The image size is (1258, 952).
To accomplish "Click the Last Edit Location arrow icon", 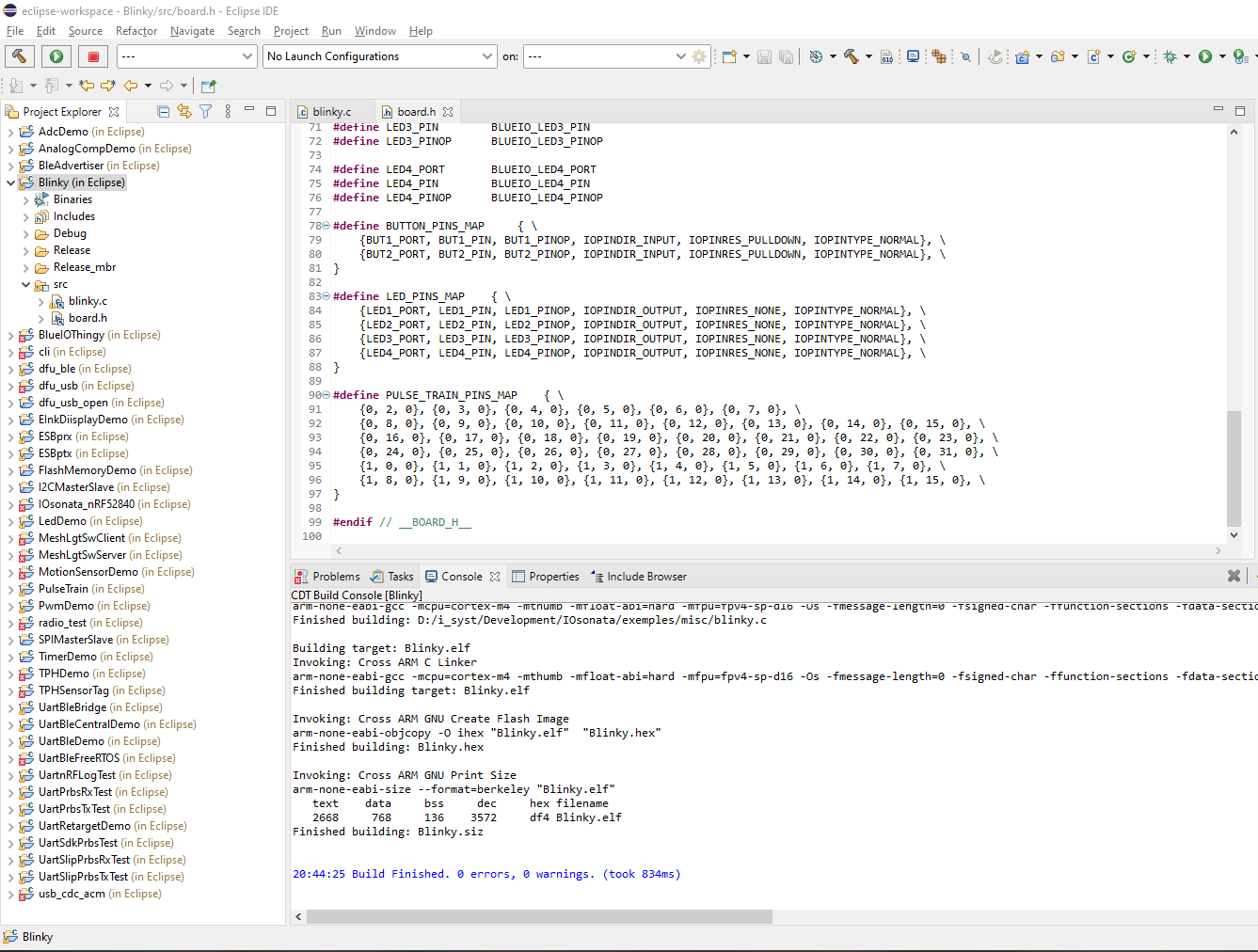I will tap(87, 86).
